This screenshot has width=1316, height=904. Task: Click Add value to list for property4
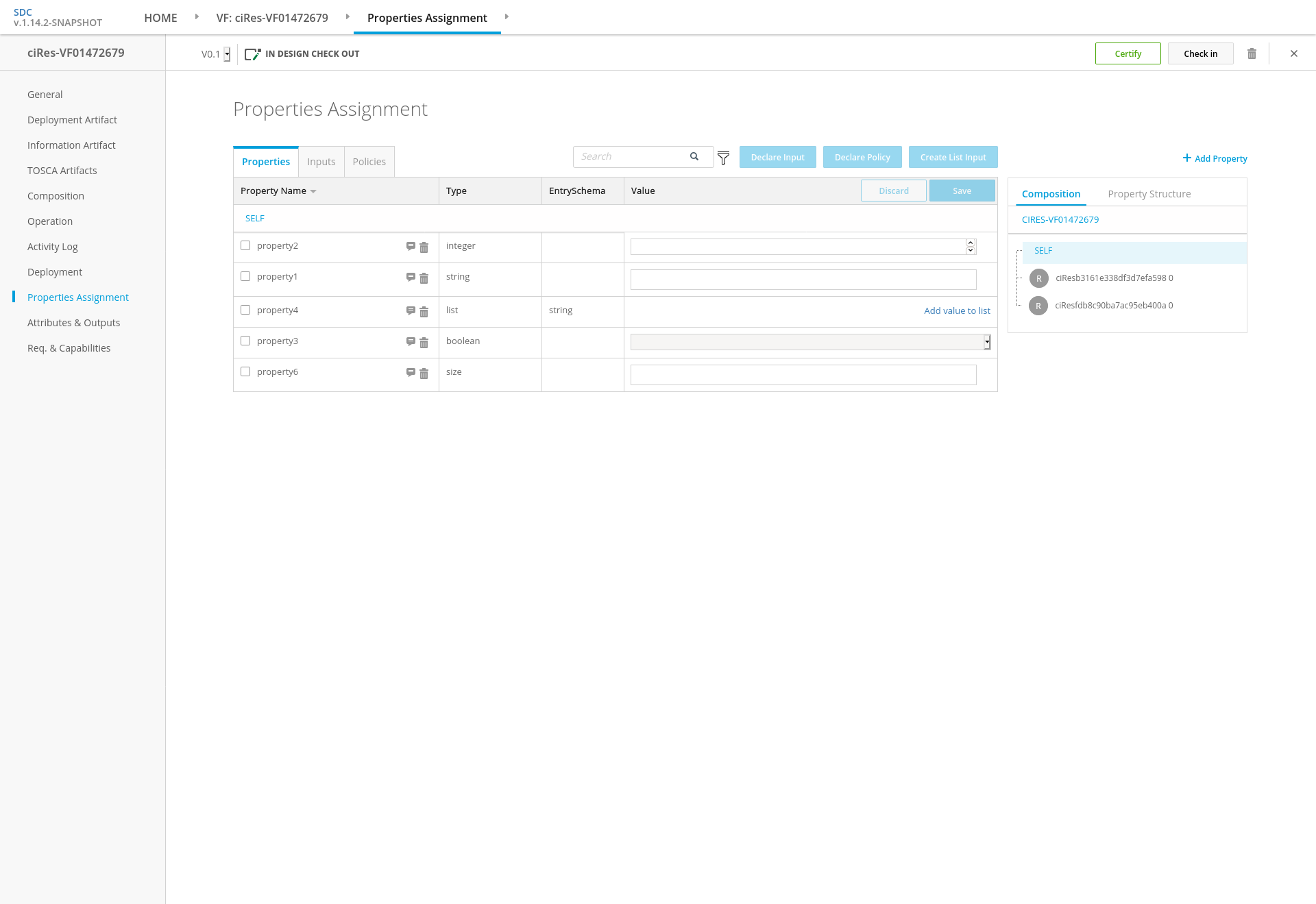[957, 310]
